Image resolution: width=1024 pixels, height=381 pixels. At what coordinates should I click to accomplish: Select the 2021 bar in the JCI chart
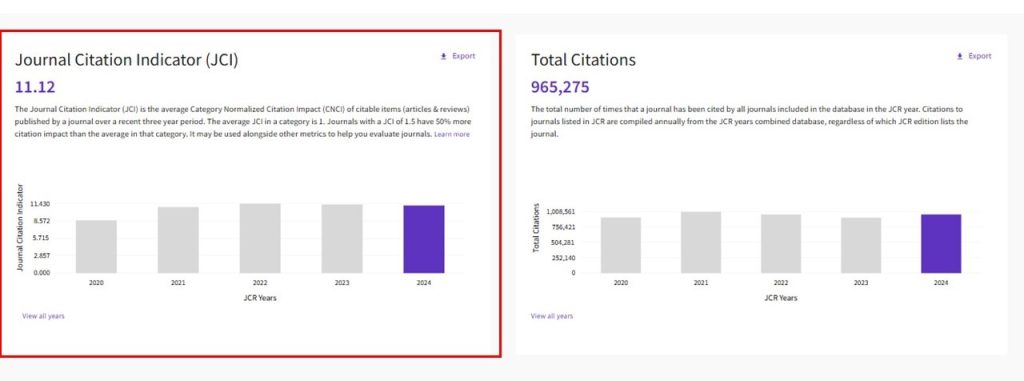(178, 240)
